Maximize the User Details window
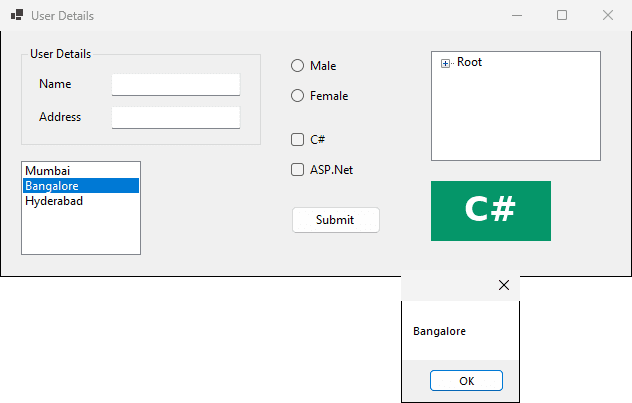Image resolution: width=632 pixels, height=403 pixels. click(x=562, y=15)
